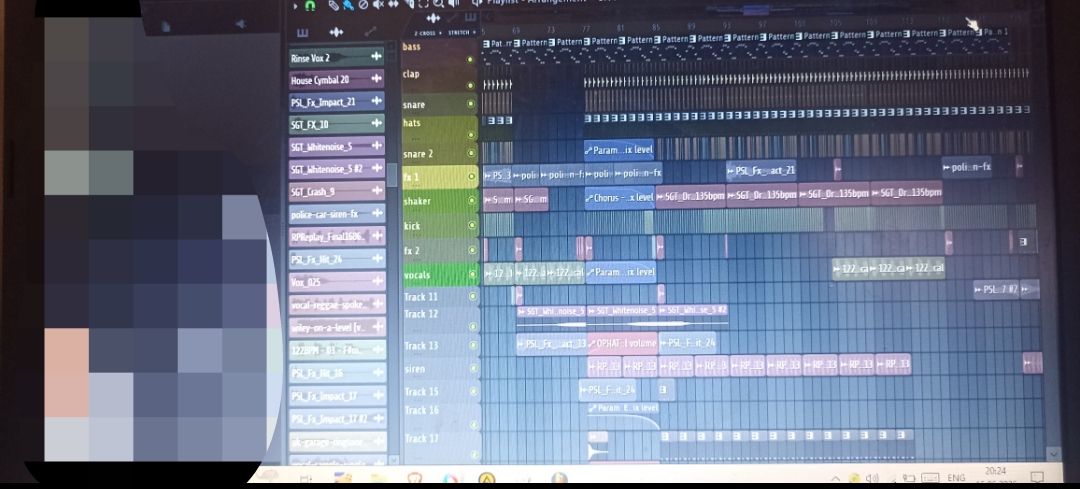Screen dimensions: 1080x489
Task: Mute the vocals track
Action: 472,274
